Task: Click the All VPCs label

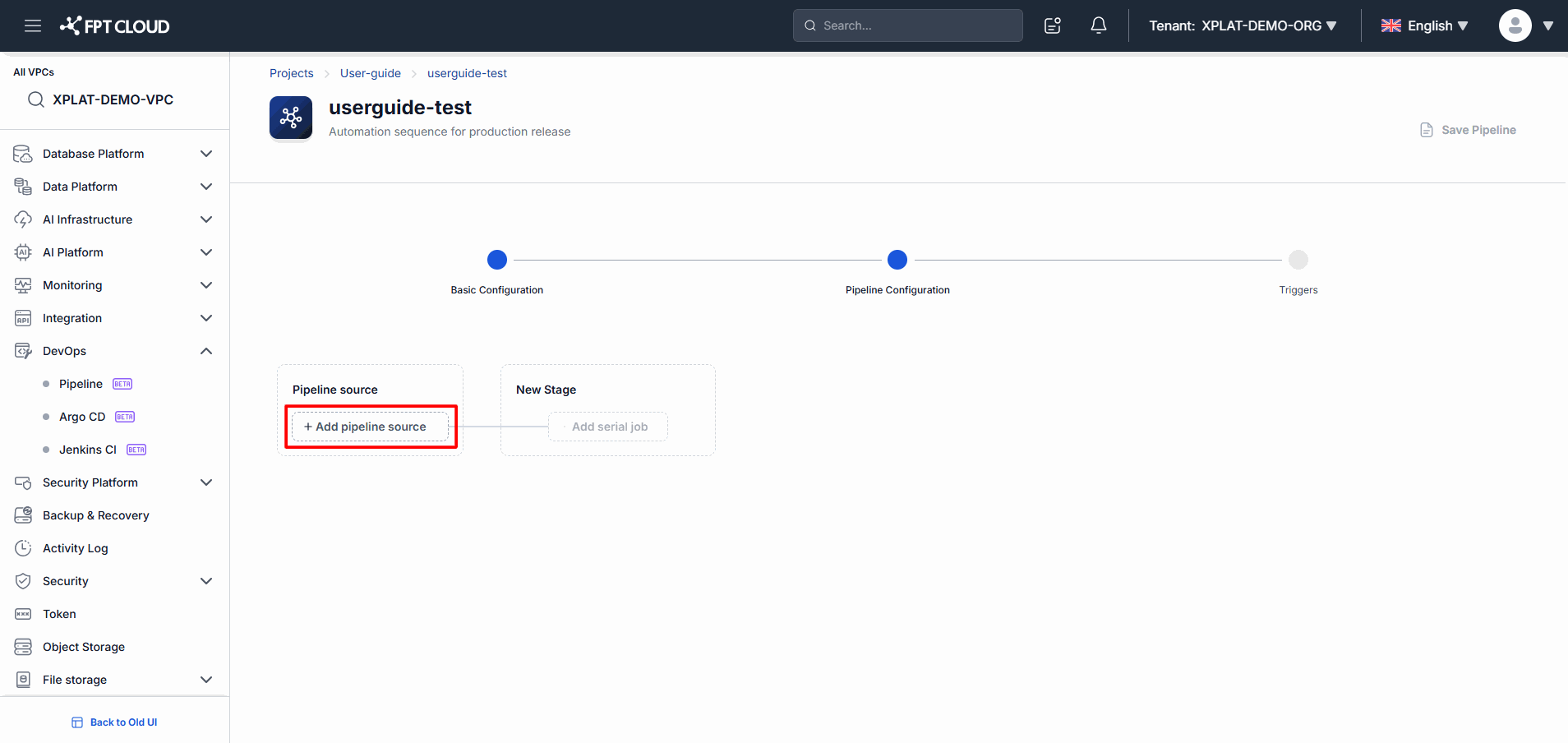Action: click(34, 72)
